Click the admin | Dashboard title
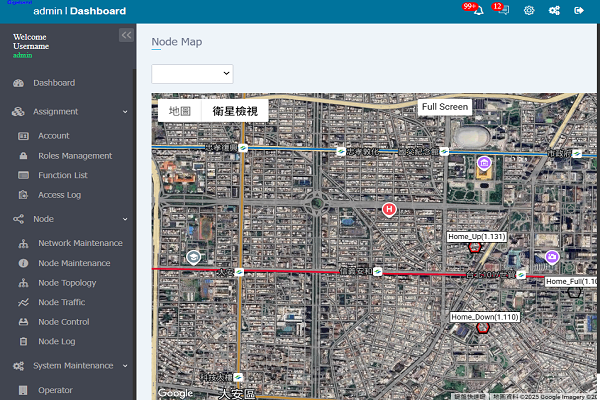Viewport: 600px width, 400px height. 80,11
